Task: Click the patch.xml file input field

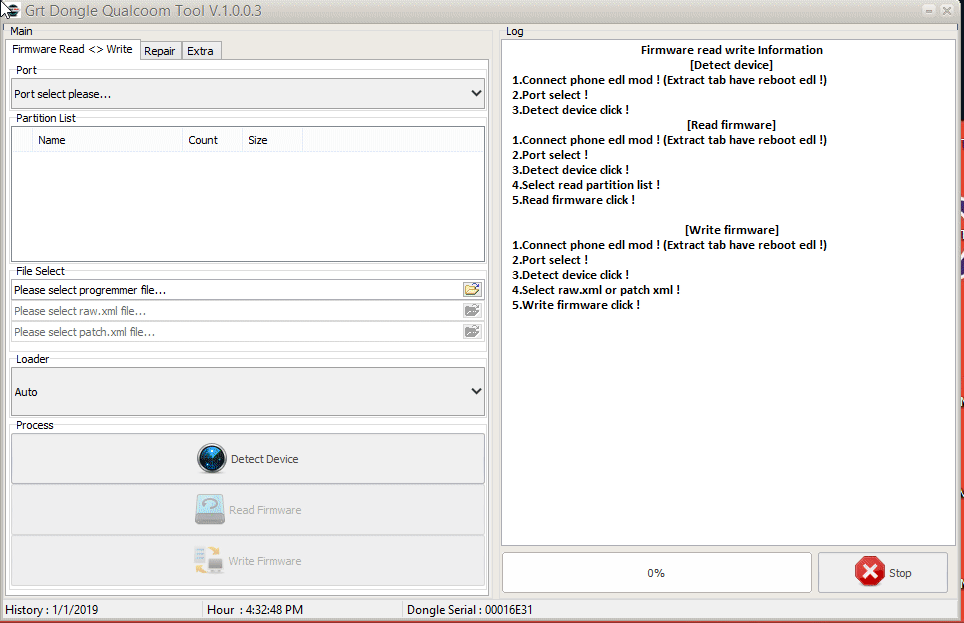Action: [236, 331]
